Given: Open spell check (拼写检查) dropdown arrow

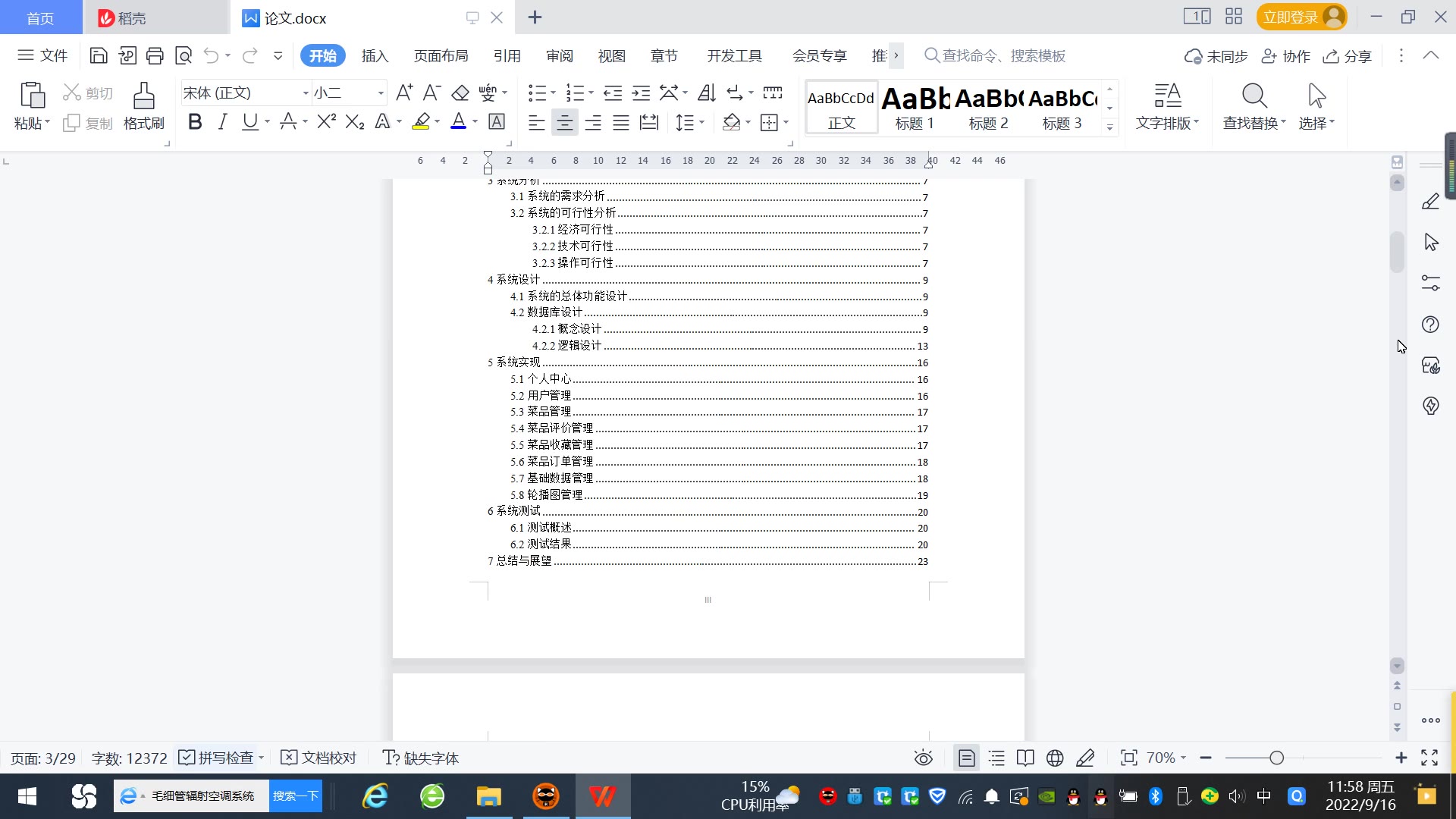Looking at the screenshot, I should click(261, 758).
